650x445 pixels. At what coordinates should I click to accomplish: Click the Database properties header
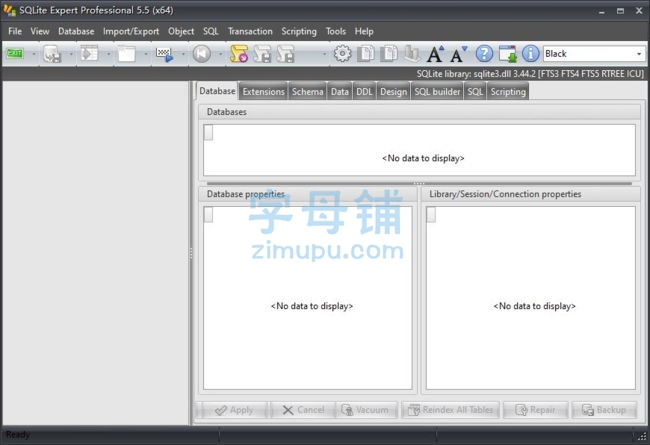click(x=308, y=194)
